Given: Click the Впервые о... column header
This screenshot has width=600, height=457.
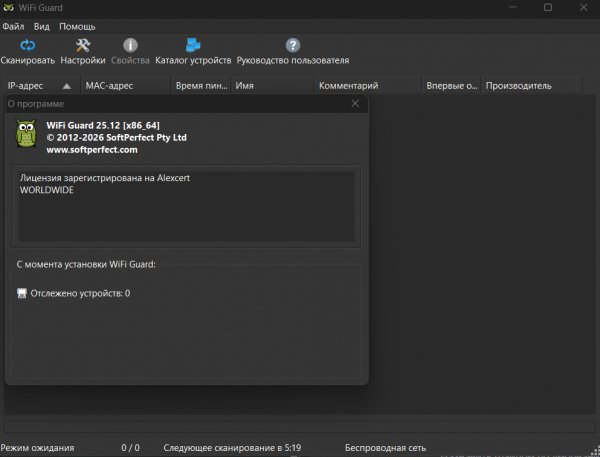Looking at the screenshot, I should 452,86.
